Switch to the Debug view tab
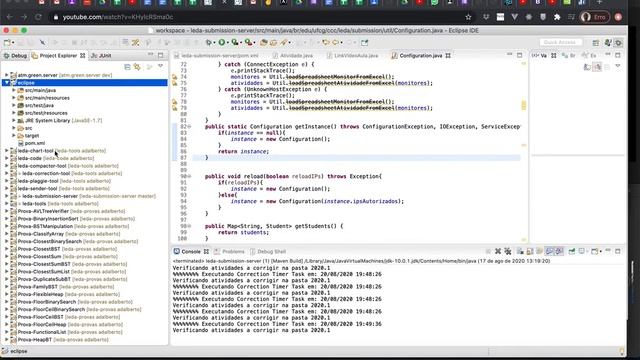 [15, 56]
